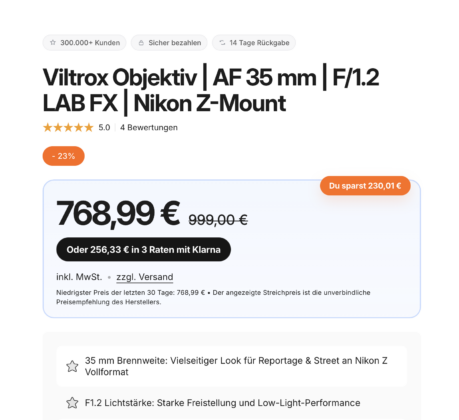Viewport: 459px width, 420px height.
Task: Click the lock icon beside Sicher bezahlen
Action: pos(141,43)
